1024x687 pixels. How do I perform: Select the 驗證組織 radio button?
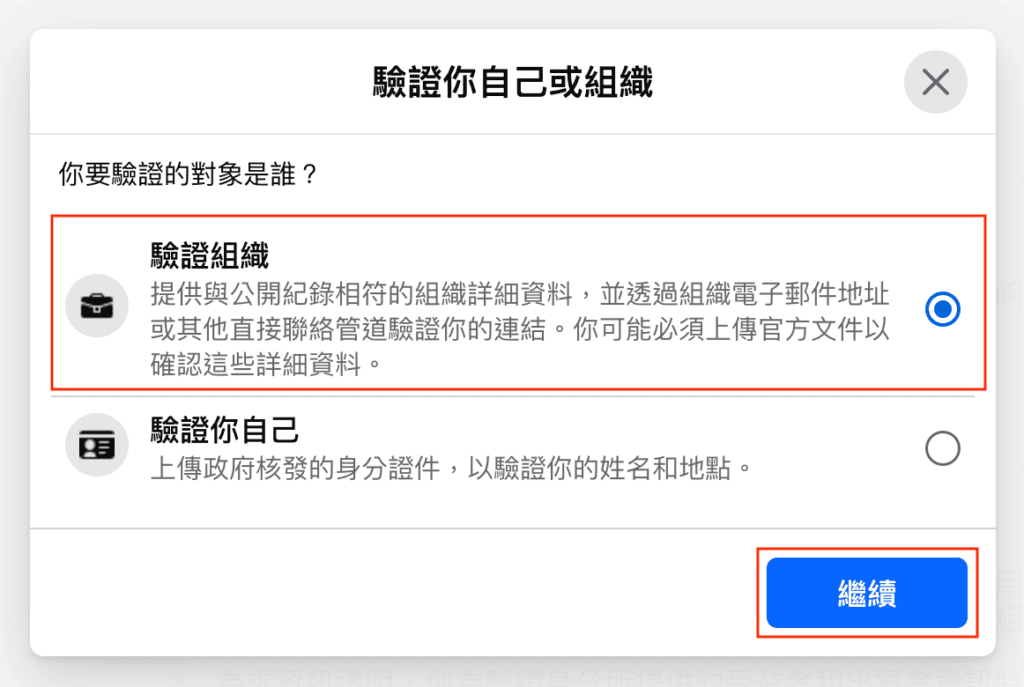(x=942, y=309)
